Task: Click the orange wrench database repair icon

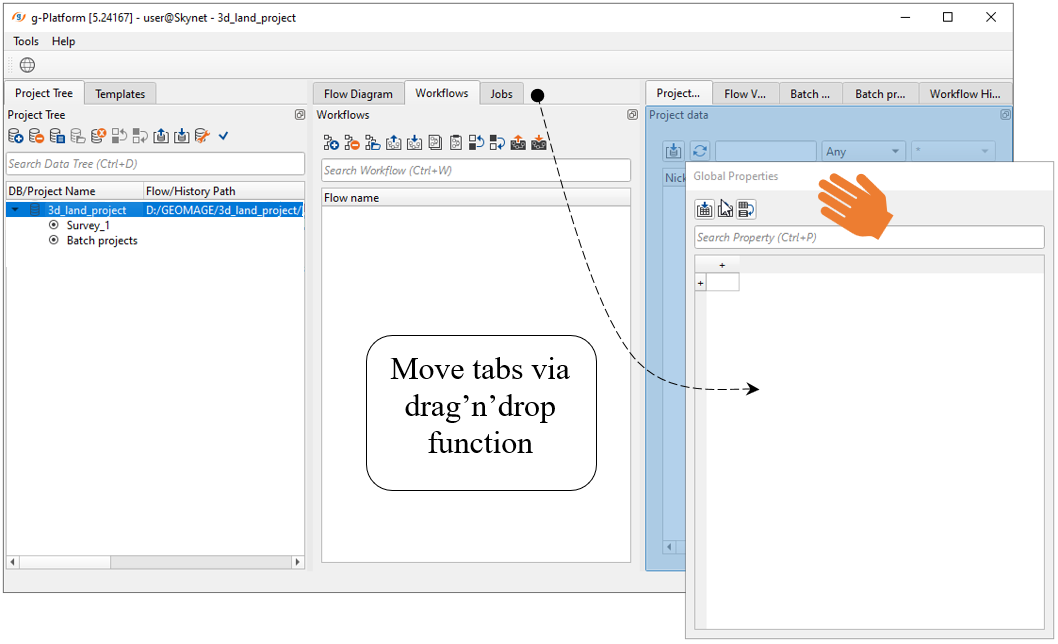Action: coord(202,136)
